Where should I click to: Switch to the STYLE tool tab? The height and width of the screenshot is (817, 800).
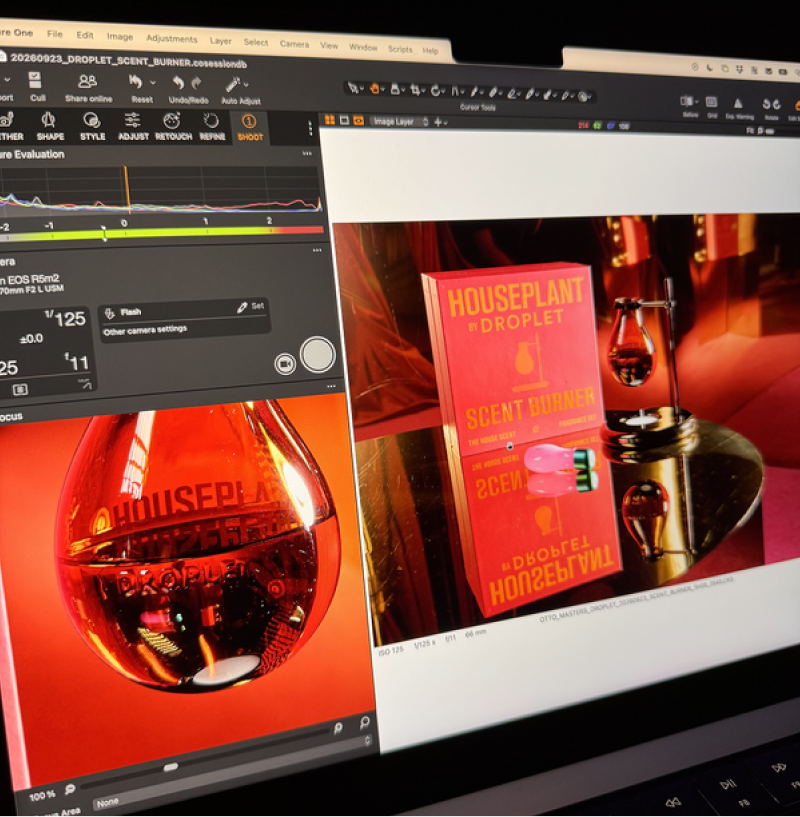92,127
